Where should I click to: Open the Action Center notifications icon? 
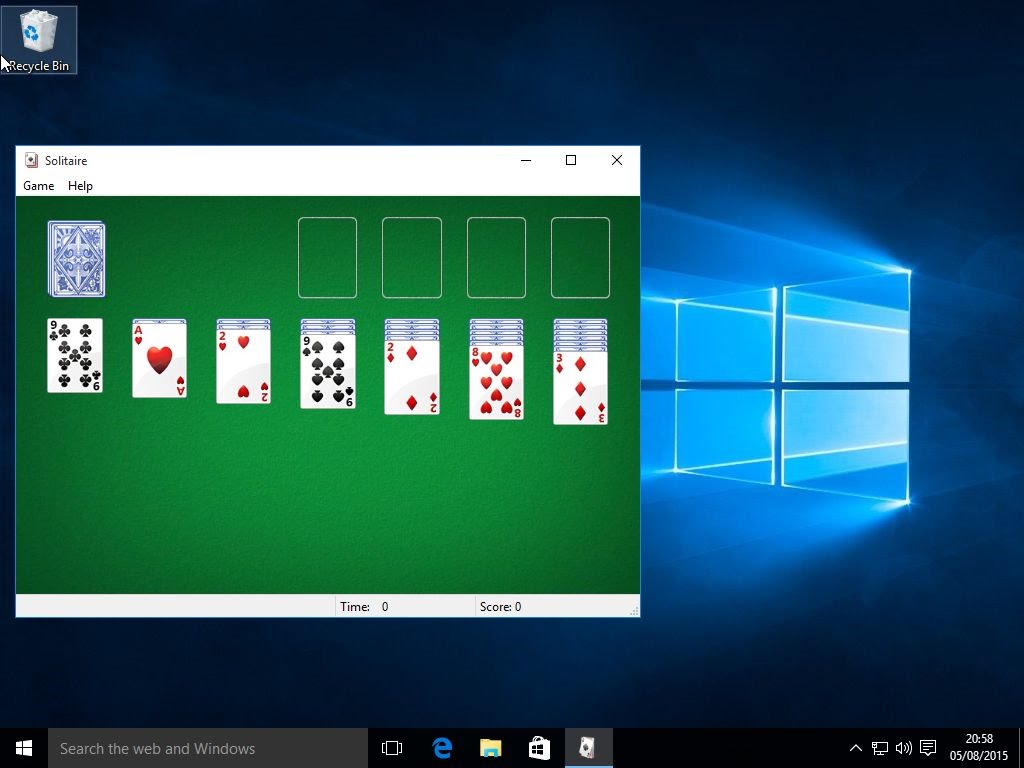[928, 748]
